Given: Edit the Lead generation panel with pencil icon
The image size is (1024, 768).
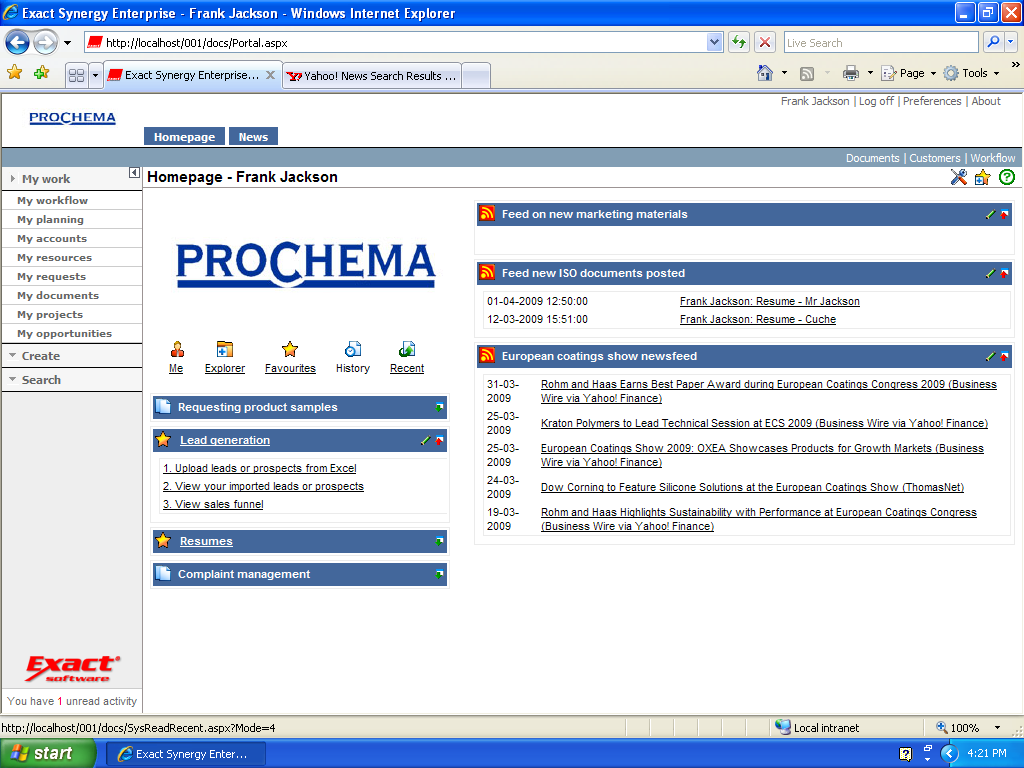Looking at the screenshot, I should [425, 440].
